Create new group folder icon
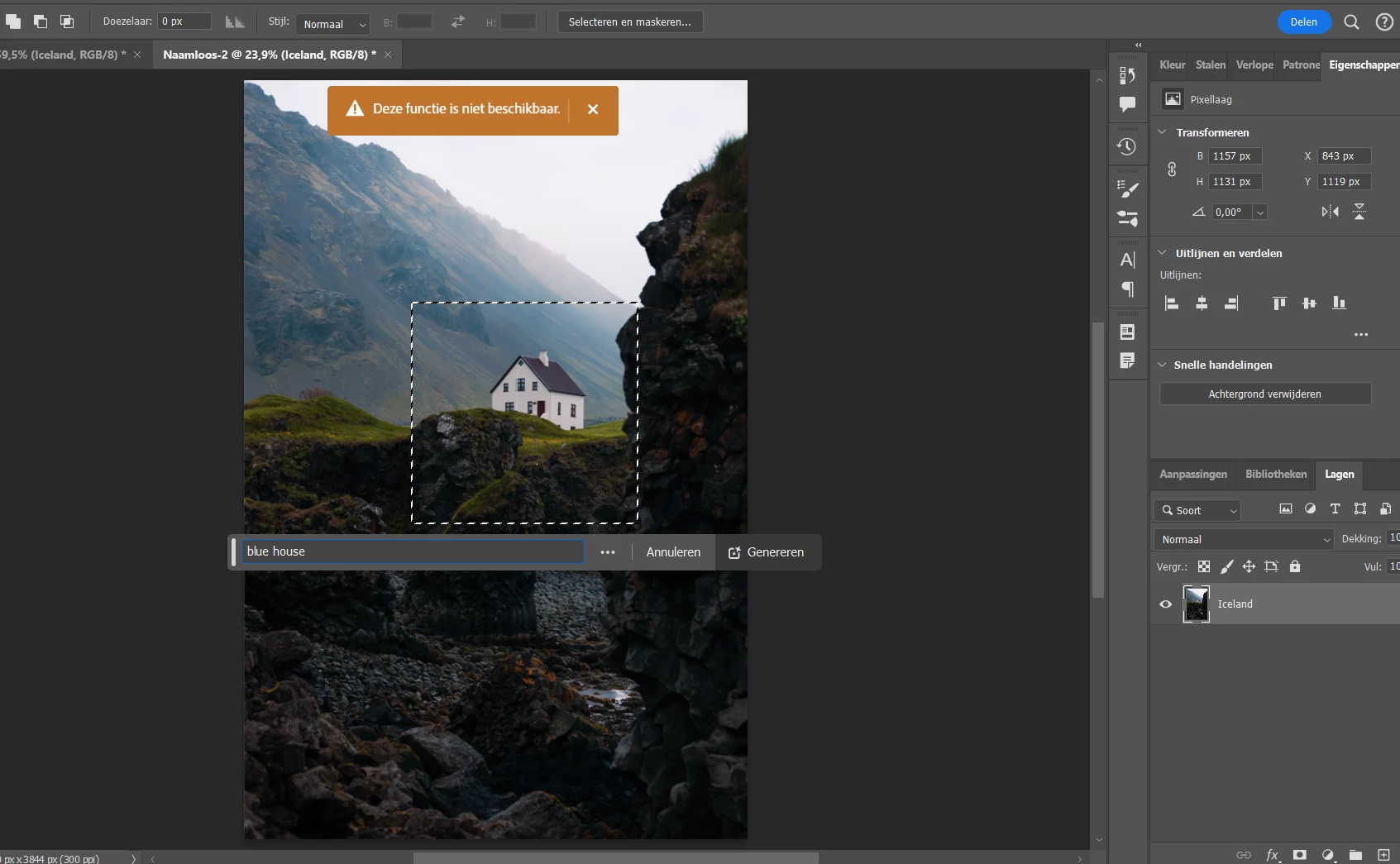Screen dimensions: 1400x864 point(1355,855)
